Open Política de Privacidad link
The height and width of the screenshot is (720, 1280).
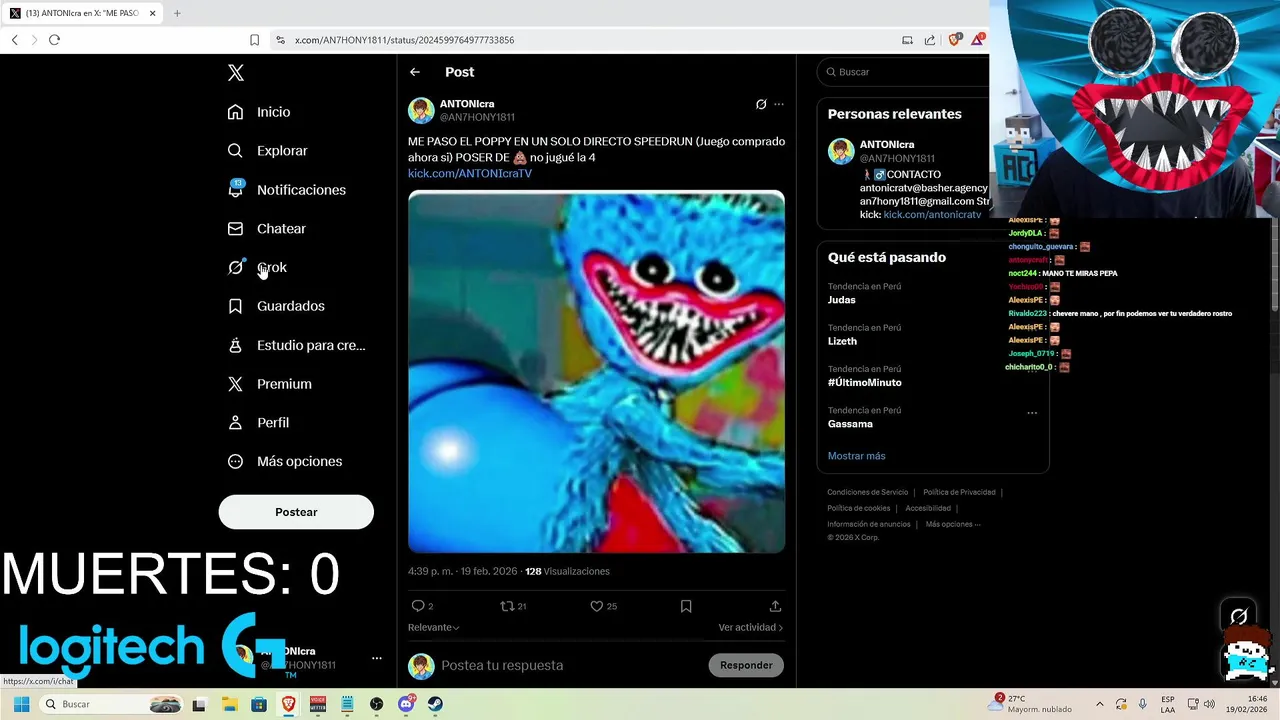959,492
